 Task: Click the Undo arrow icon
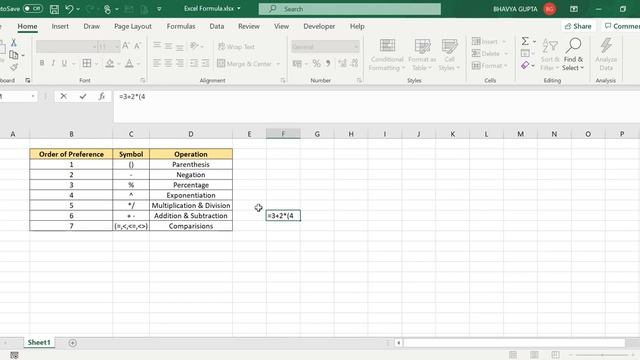[69, 9]
